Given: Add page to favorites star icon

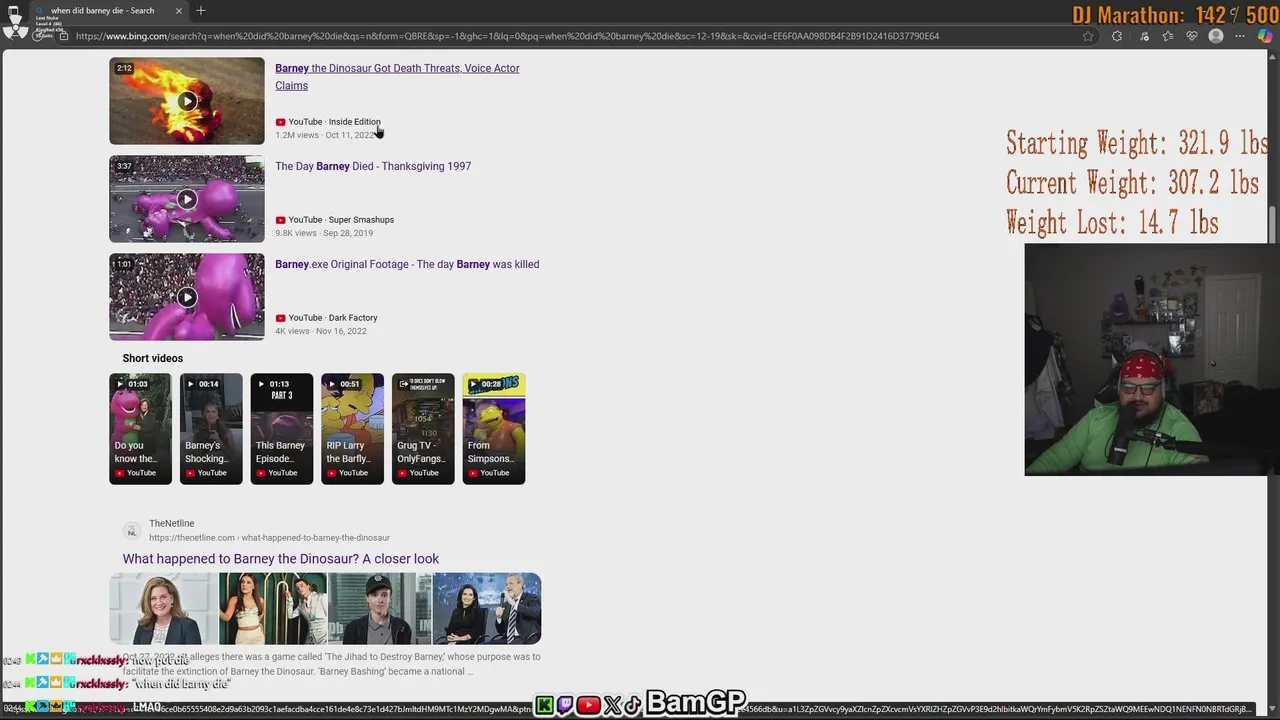Looking at the screenshot, I should [x=1088, y=36].
